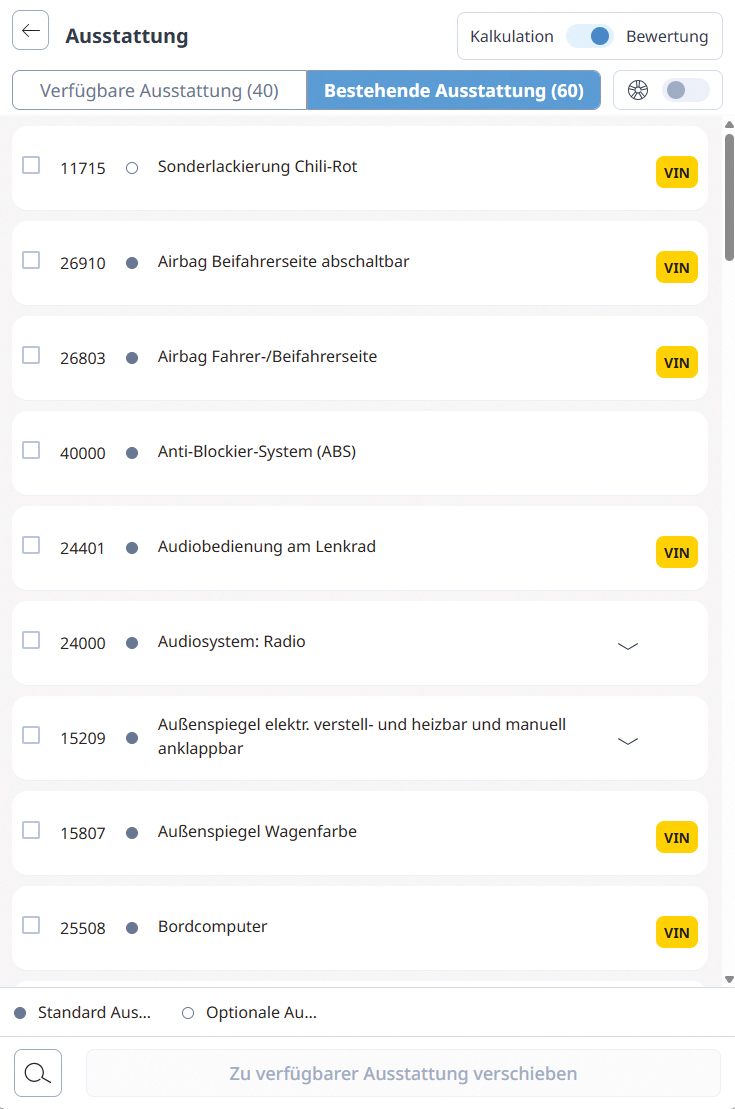The width and height of the screenshot is (735, 1109).
Task: Click VIN badge for Sonderlackierung Chili-Rot
Action: point(677,172)
